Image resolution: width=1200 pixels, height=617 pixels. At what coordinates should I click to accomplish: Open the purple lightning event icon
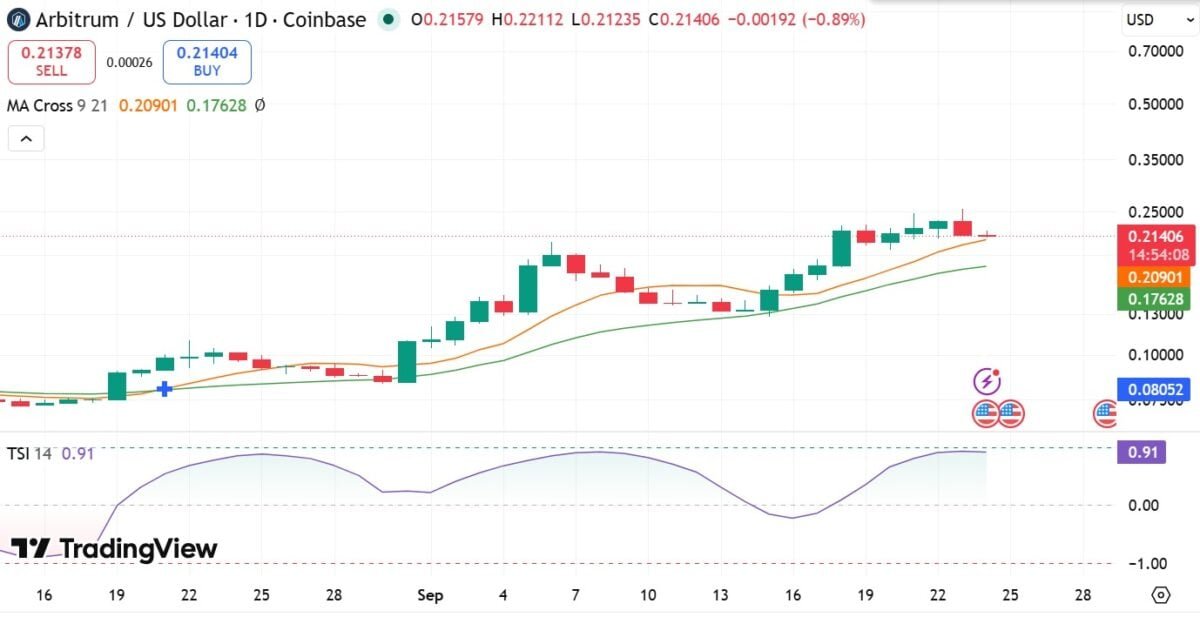click(987, 380)
